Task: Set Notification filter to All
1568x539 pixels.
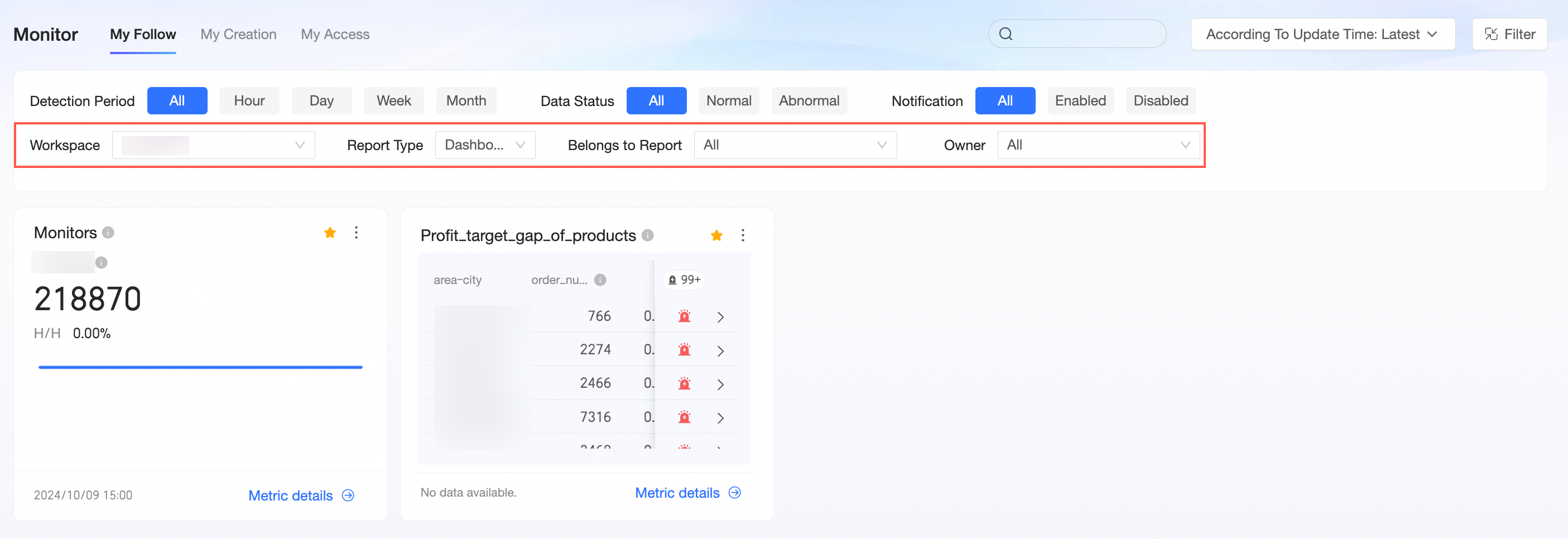Action: click(x=1005, y=100)
